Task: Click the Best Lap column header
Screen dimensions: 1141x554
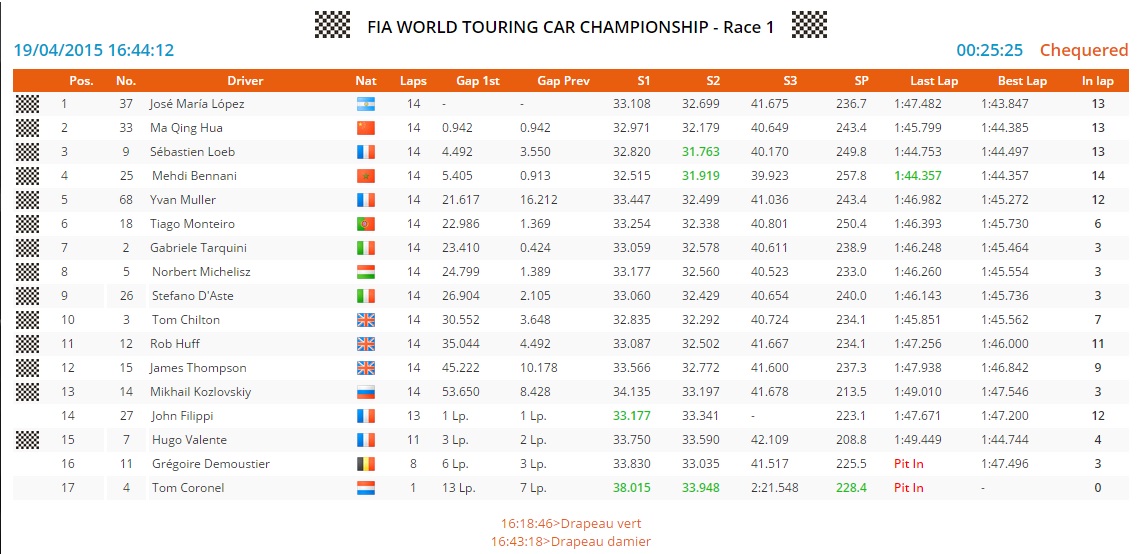Action: click(1022, 81)
